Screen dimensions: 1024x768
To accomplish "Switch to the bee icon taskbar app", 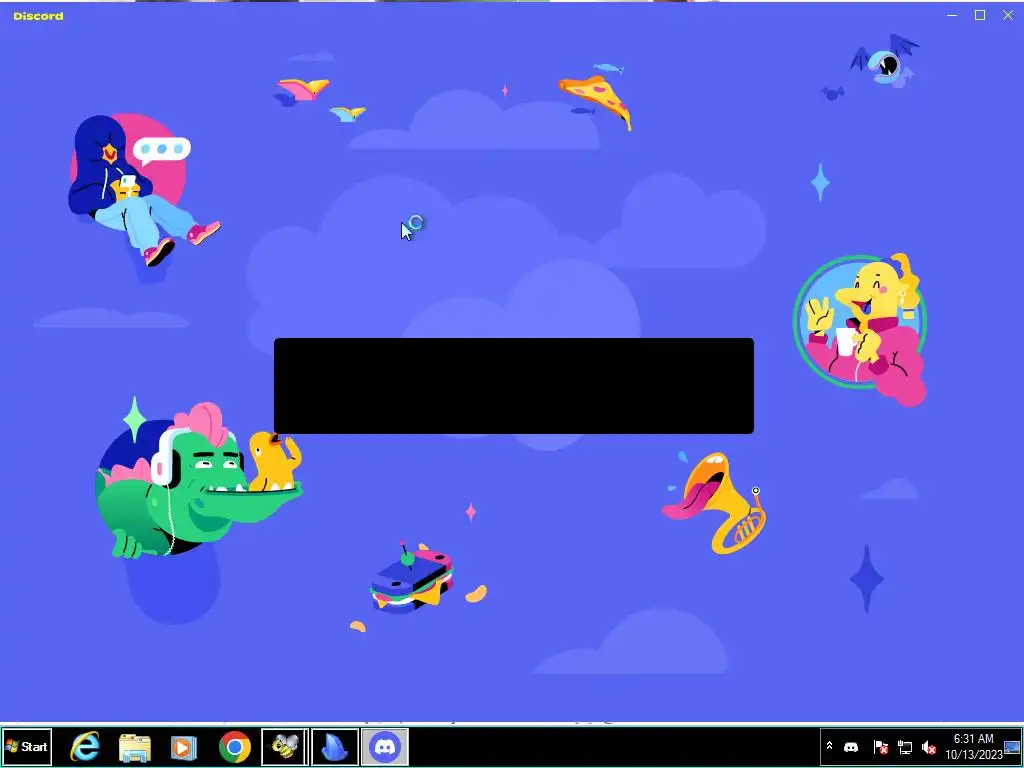I will tap(285, 746).
